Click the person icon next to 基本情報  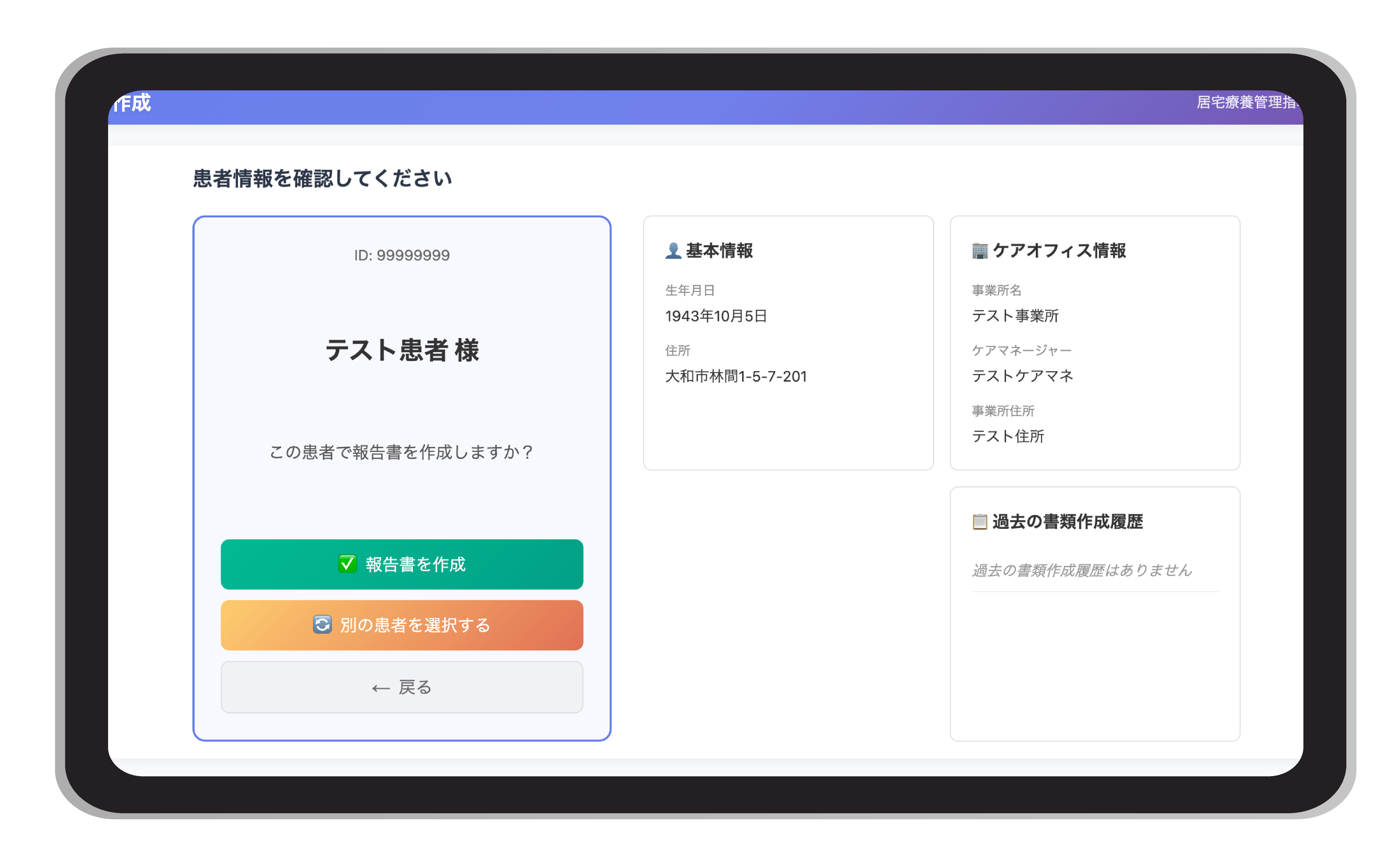point(674,250)
